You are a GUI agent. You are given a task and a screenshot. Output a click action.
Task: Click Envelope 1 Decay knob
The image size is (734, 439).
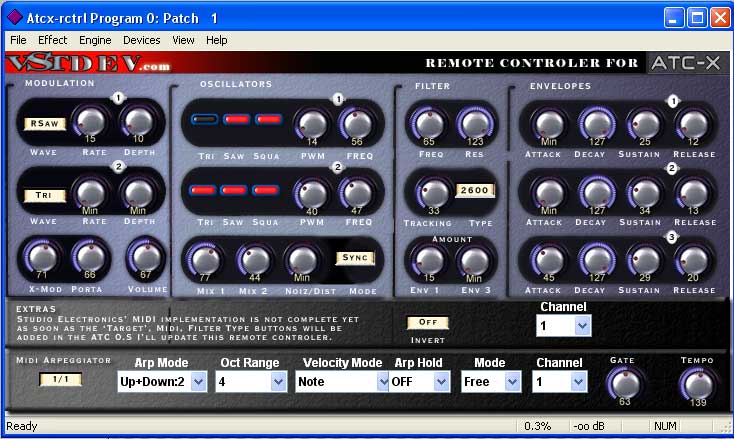click(x=597, y=124)
